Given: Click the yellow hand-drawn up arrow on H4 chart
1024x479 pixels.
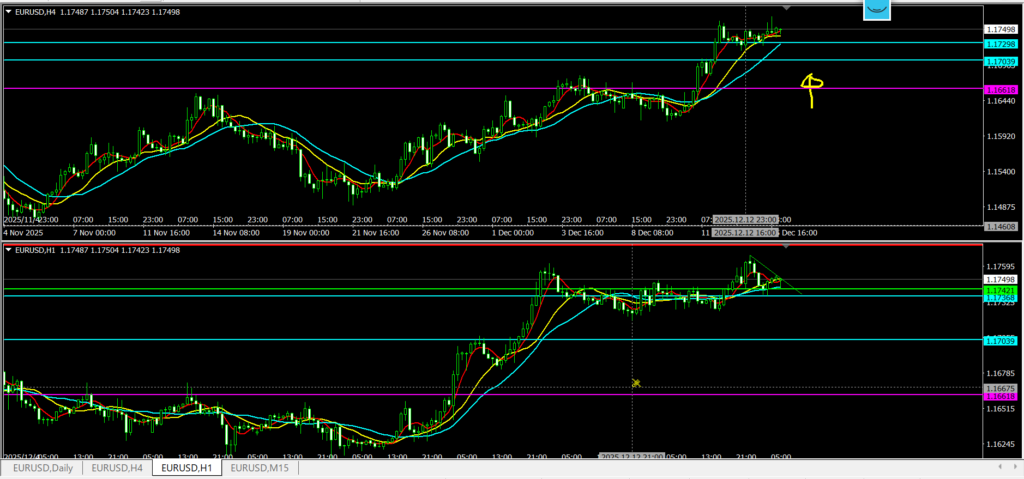Looking at the screenshot, I should [812, 89].
